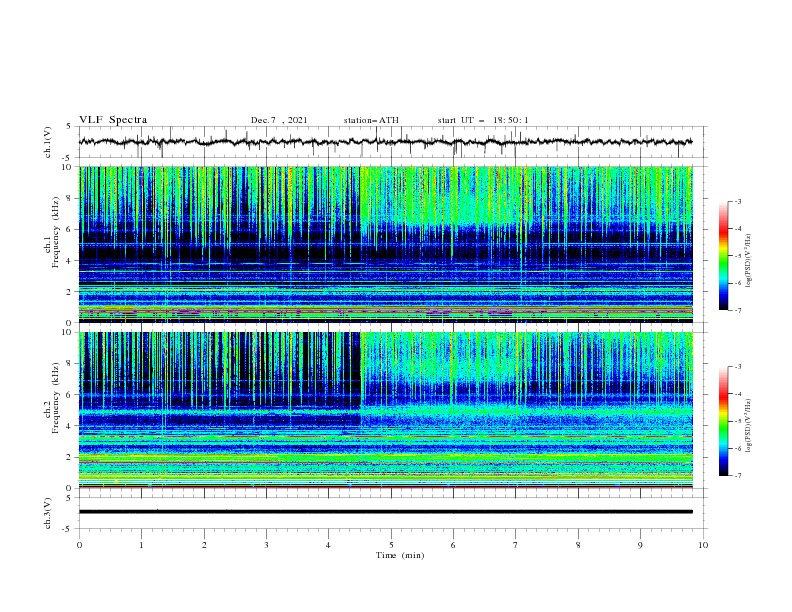
Task: Click the ch.1 spectrogram color scale bar
Action: (723, 256)
